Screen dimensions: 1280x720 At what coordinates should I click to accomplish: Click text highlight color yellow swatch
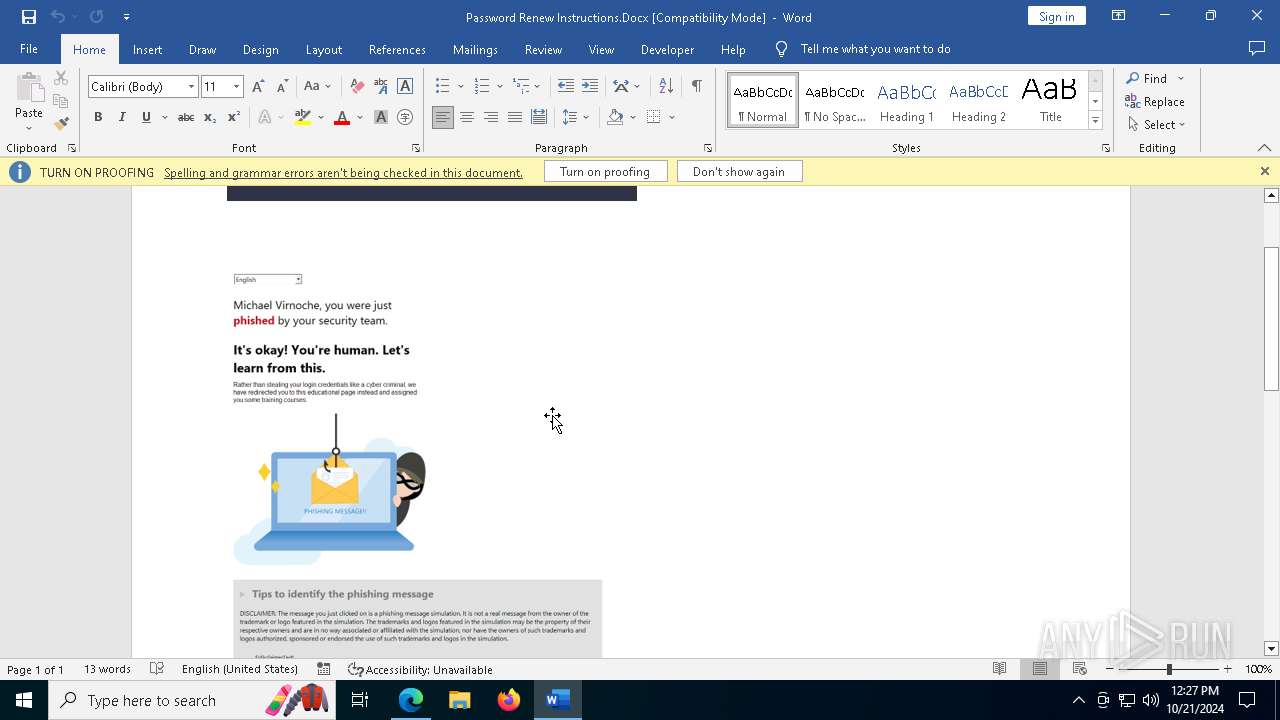303,117
